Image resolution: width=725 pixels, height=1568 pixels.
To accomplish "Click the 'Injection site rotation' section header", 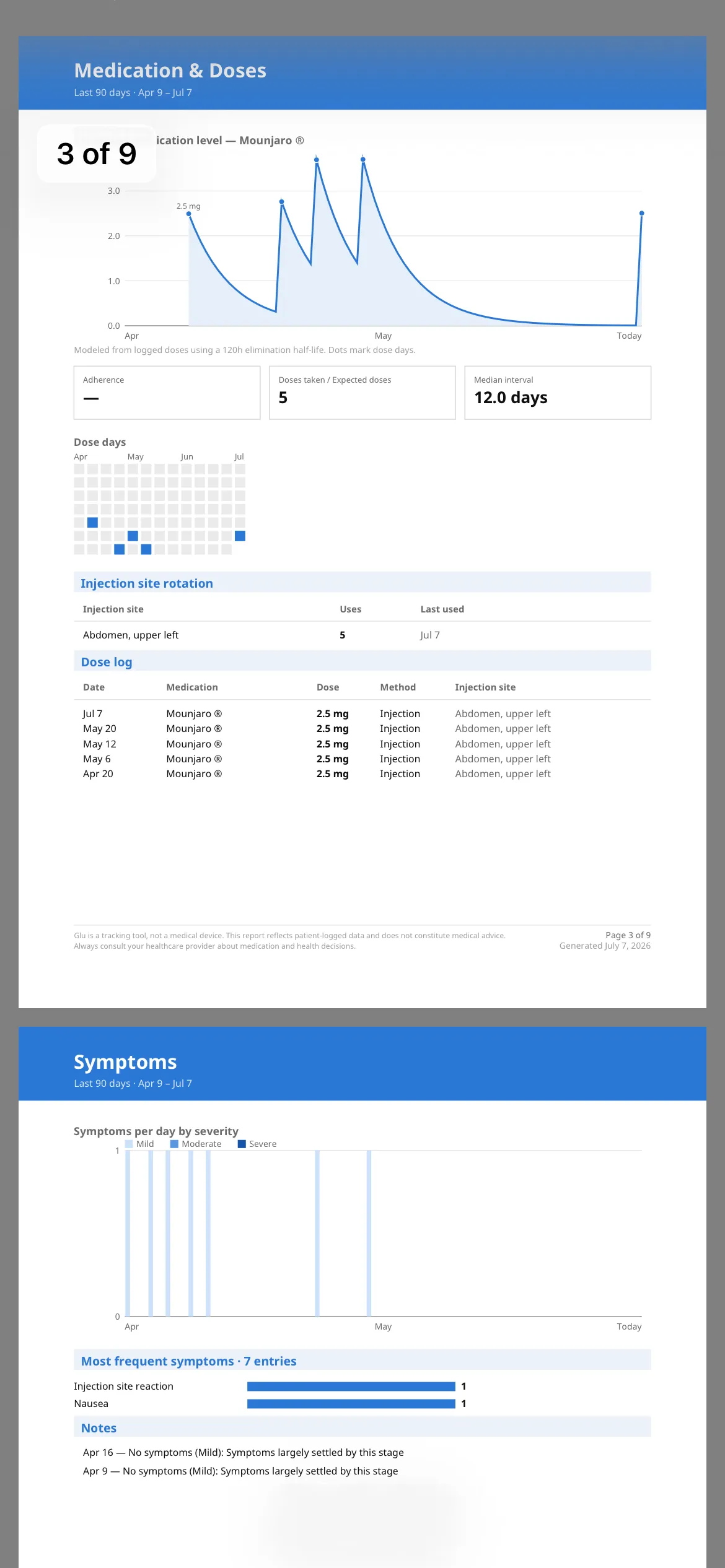I will point(362,583).
